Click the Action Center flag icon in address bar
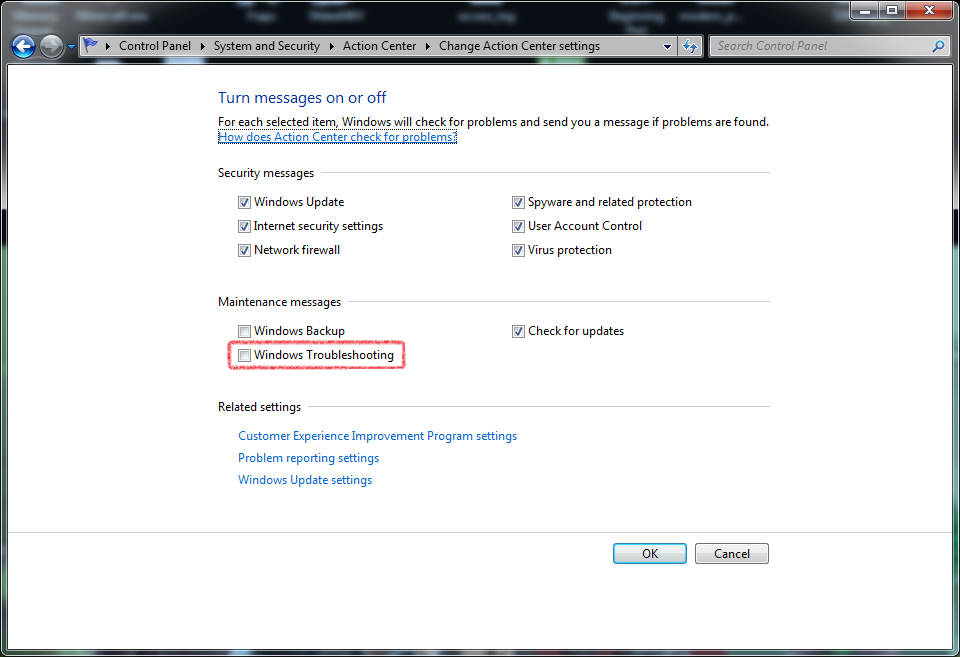The height and width of the screenshot is (657, 960). pos(91,45)
